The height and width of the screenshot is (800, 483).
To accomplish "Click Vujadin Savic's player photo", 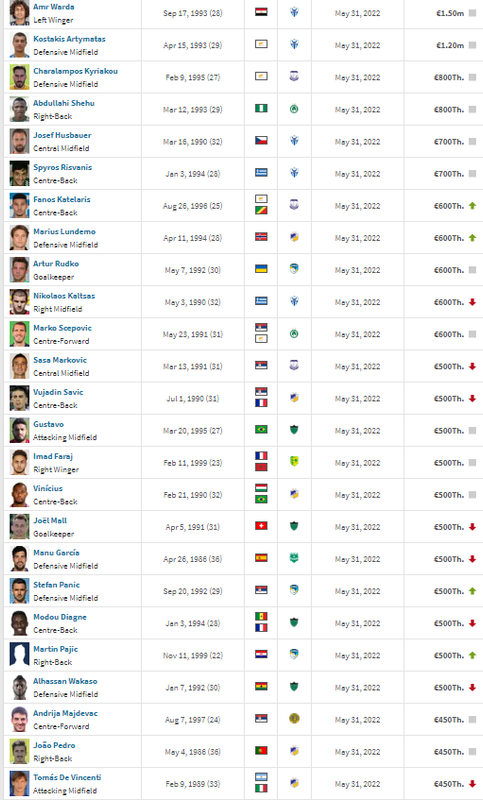I will [x=19, y=398].
